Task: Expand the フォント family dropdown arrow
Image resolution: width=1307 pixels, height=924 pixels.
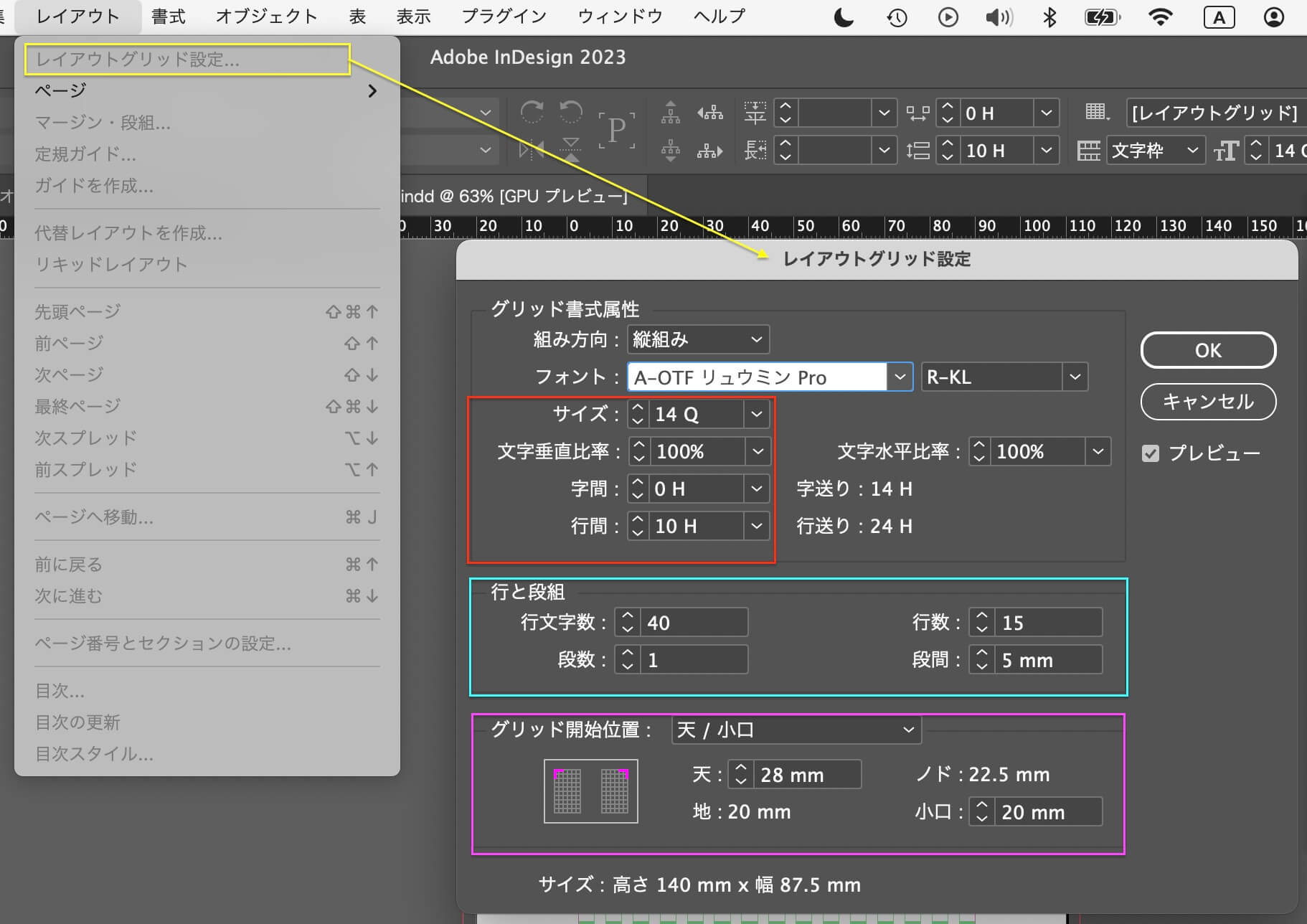Action: point(900,377)
